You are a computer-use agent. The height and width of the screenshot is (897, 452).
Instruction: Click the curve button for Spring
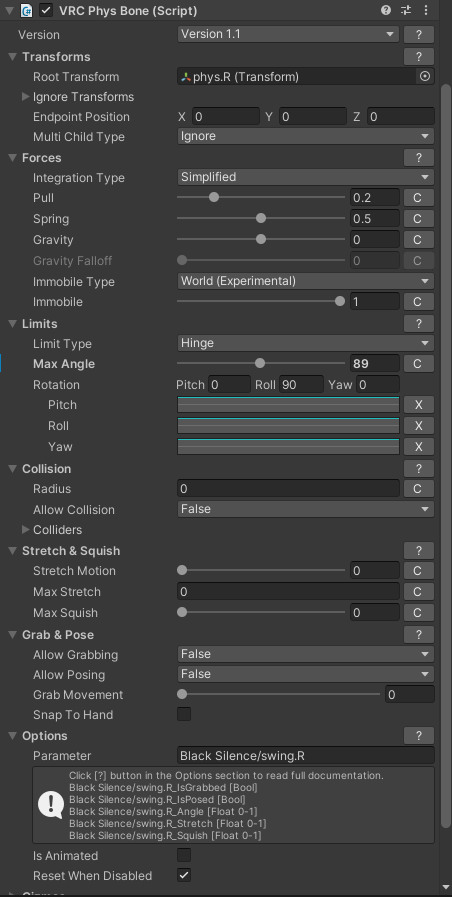pos(419,219)
